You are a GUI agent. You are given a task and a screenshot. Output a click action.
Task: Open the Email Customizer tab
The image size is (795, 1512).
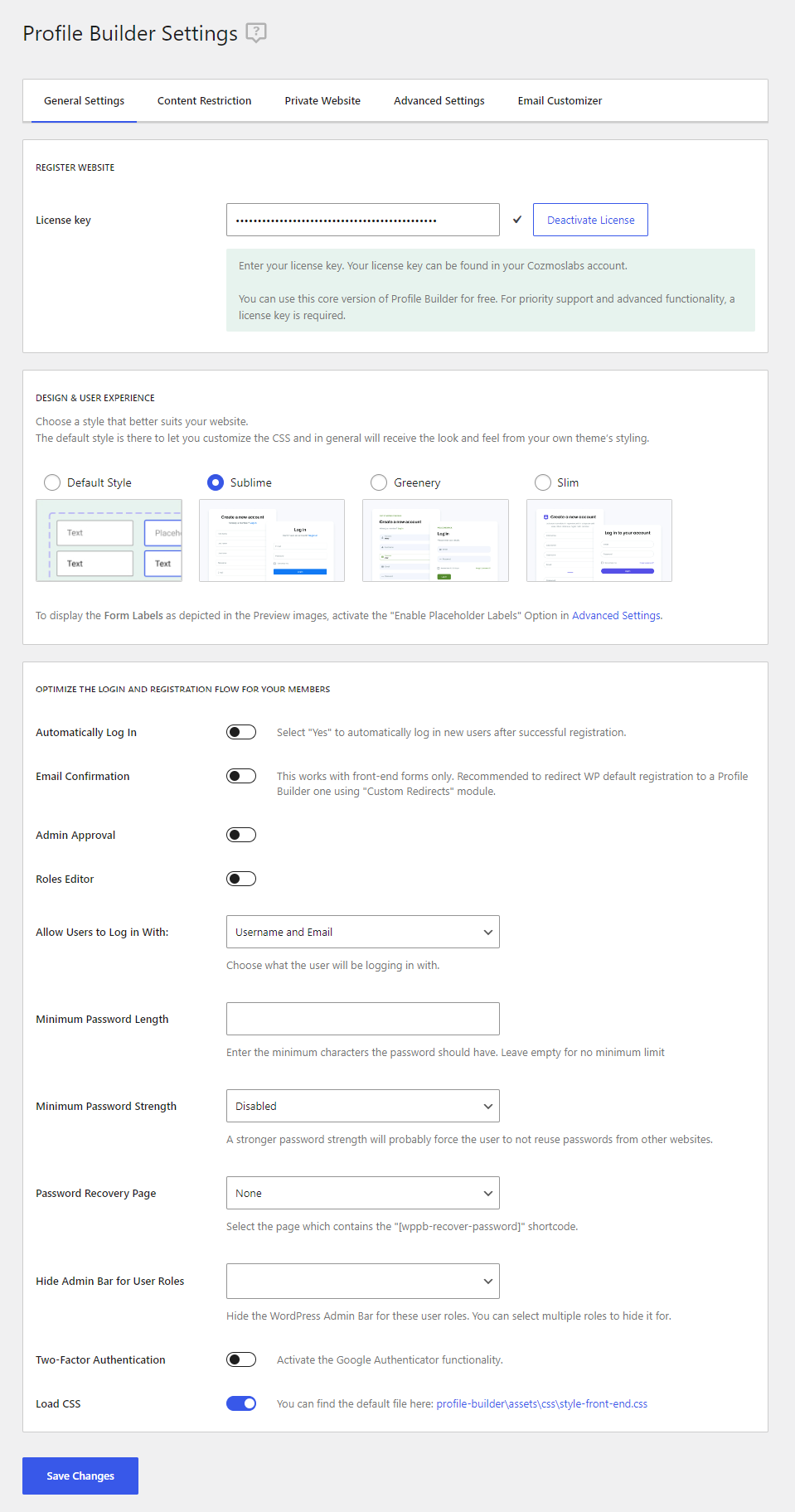coord(560,101)
